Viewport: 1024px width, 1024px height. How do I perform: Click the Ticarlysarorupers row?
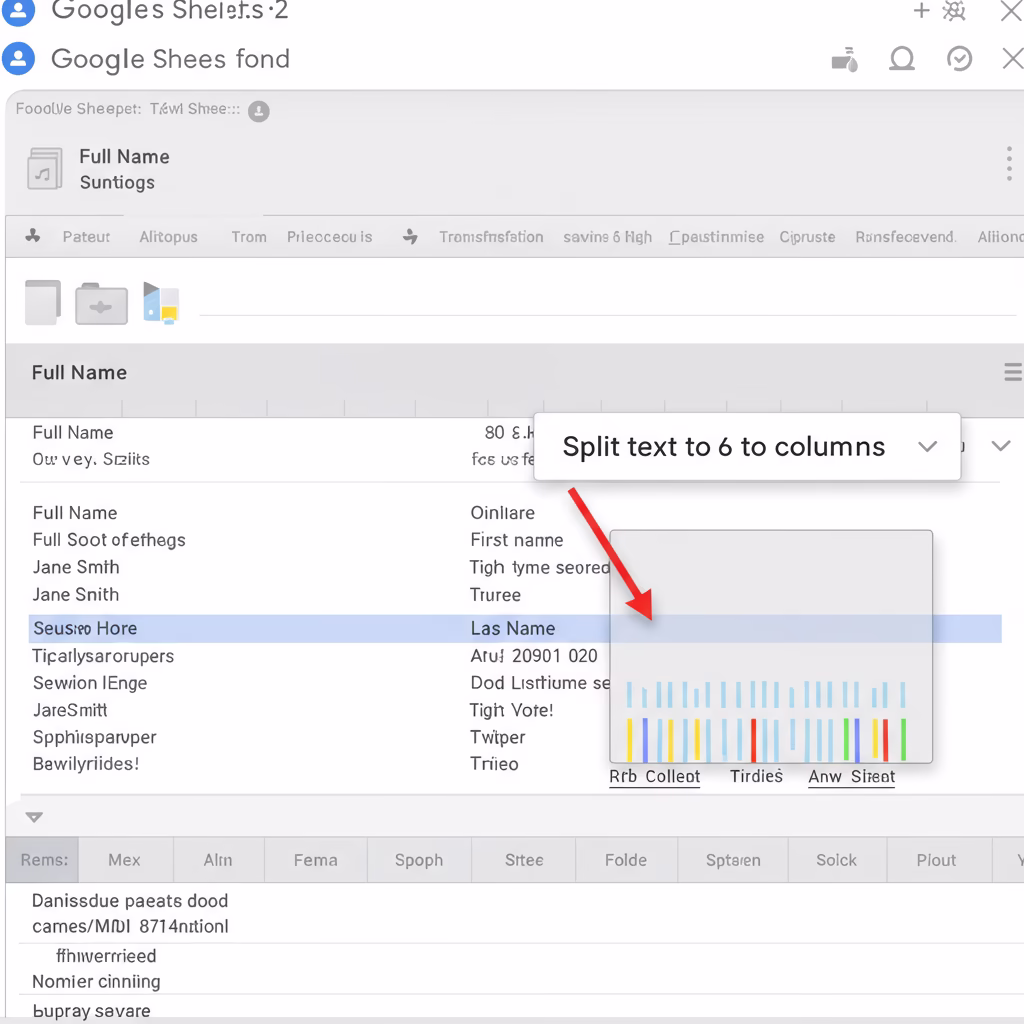coord(103,656)
